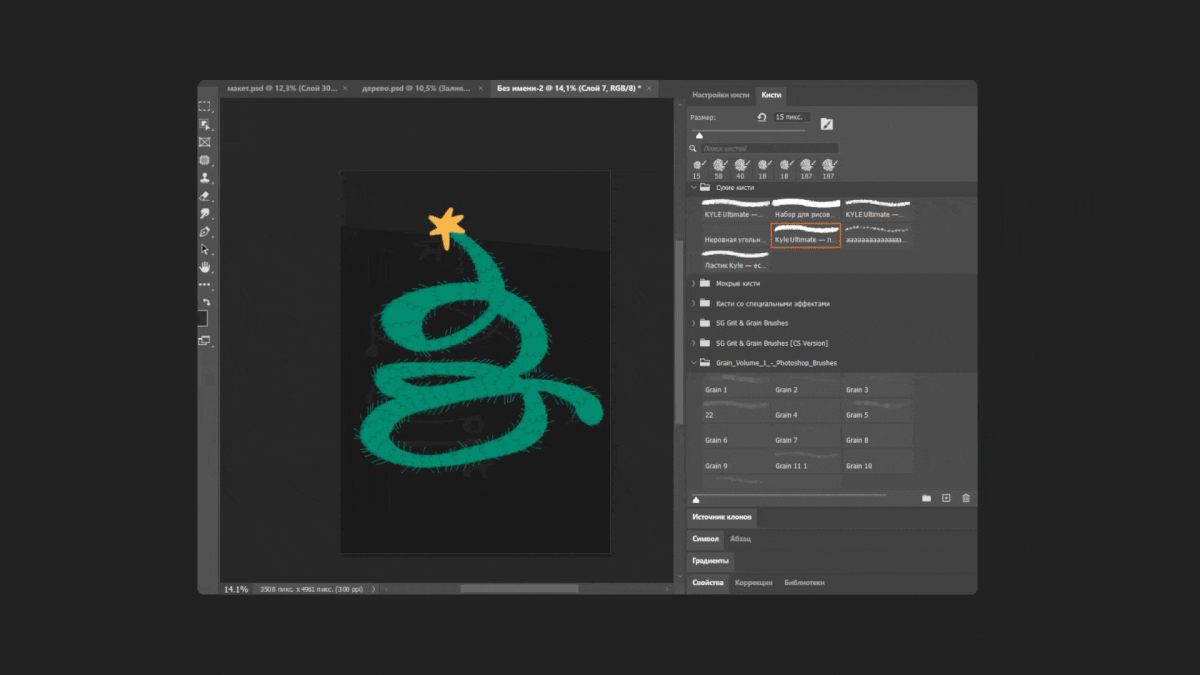
Task: Toggle the brush settings panel button
Action: point(826,124)
